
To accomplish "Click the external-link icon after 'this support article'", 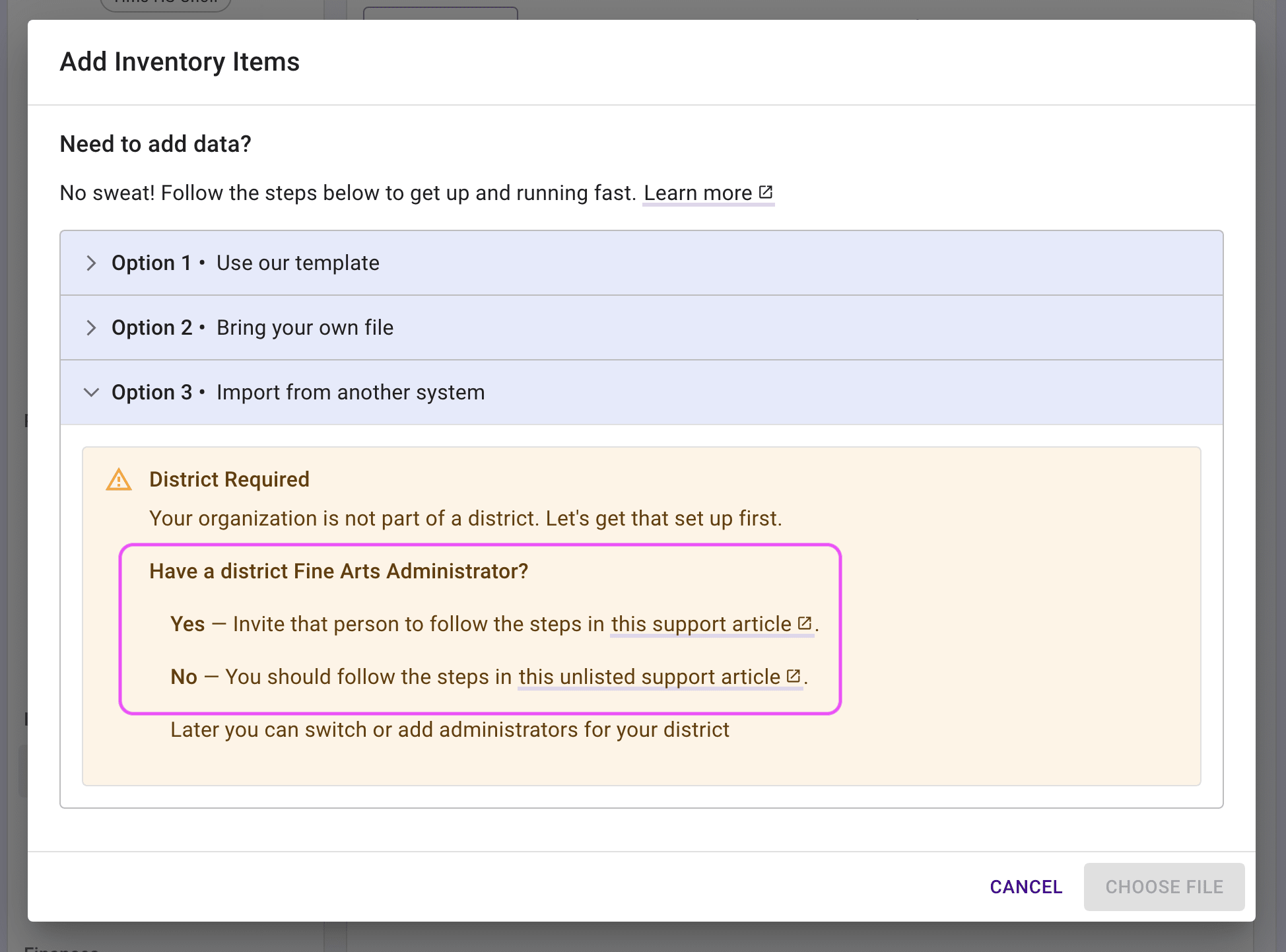I will [804, 623].
